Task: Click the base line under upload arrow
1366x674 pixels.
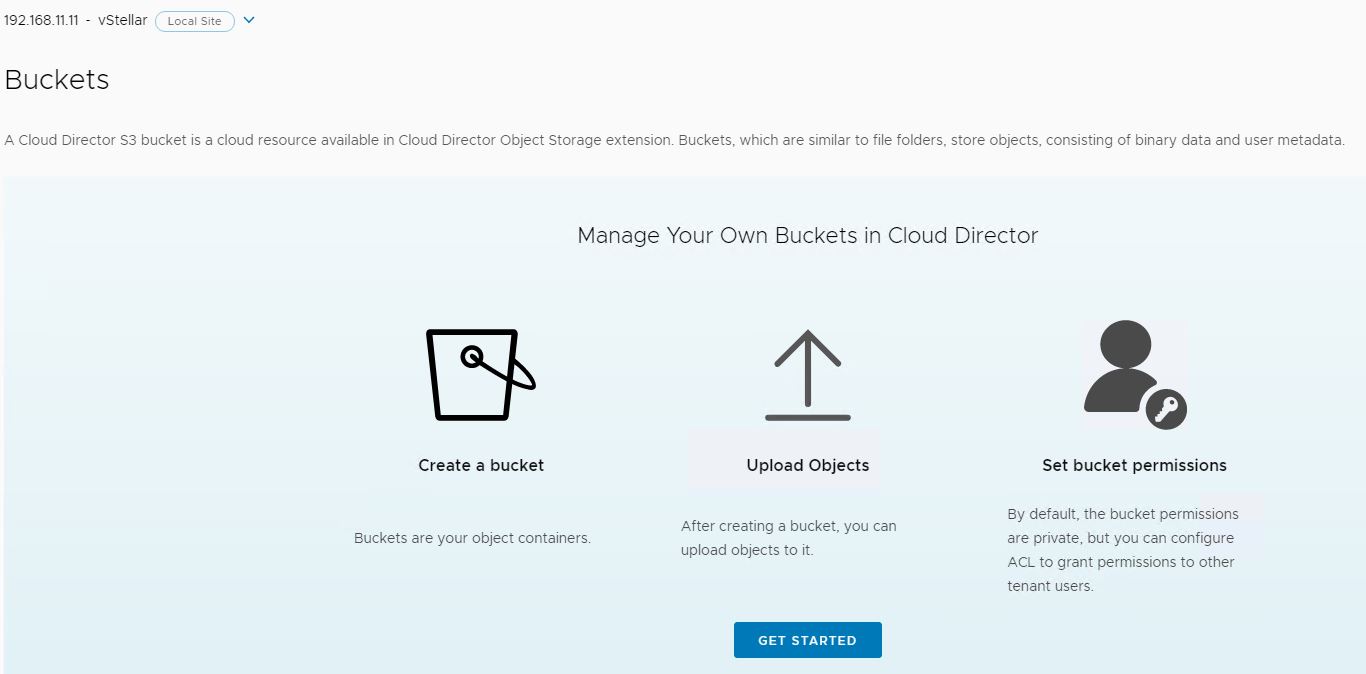Action: 807,417
